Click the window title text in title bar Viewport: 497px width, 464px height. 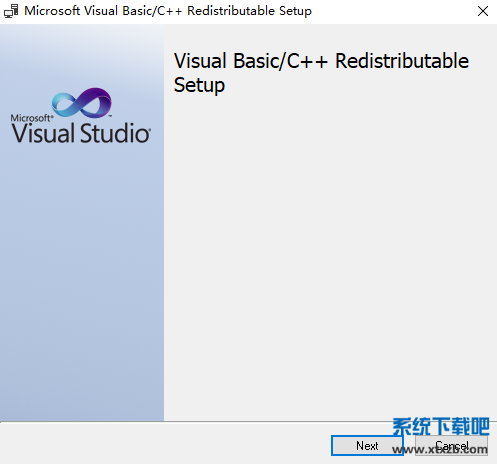click(x=168, y=11)
